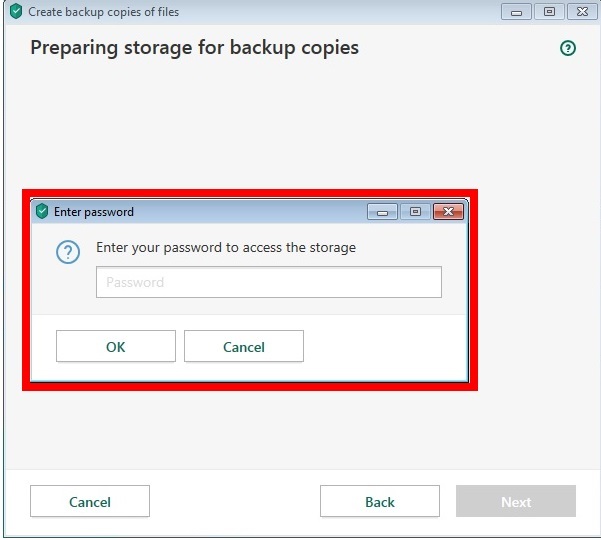Minimize the Enter password dialog
Image resolution: width=601 pixels, height=540 pixels.
382,212
